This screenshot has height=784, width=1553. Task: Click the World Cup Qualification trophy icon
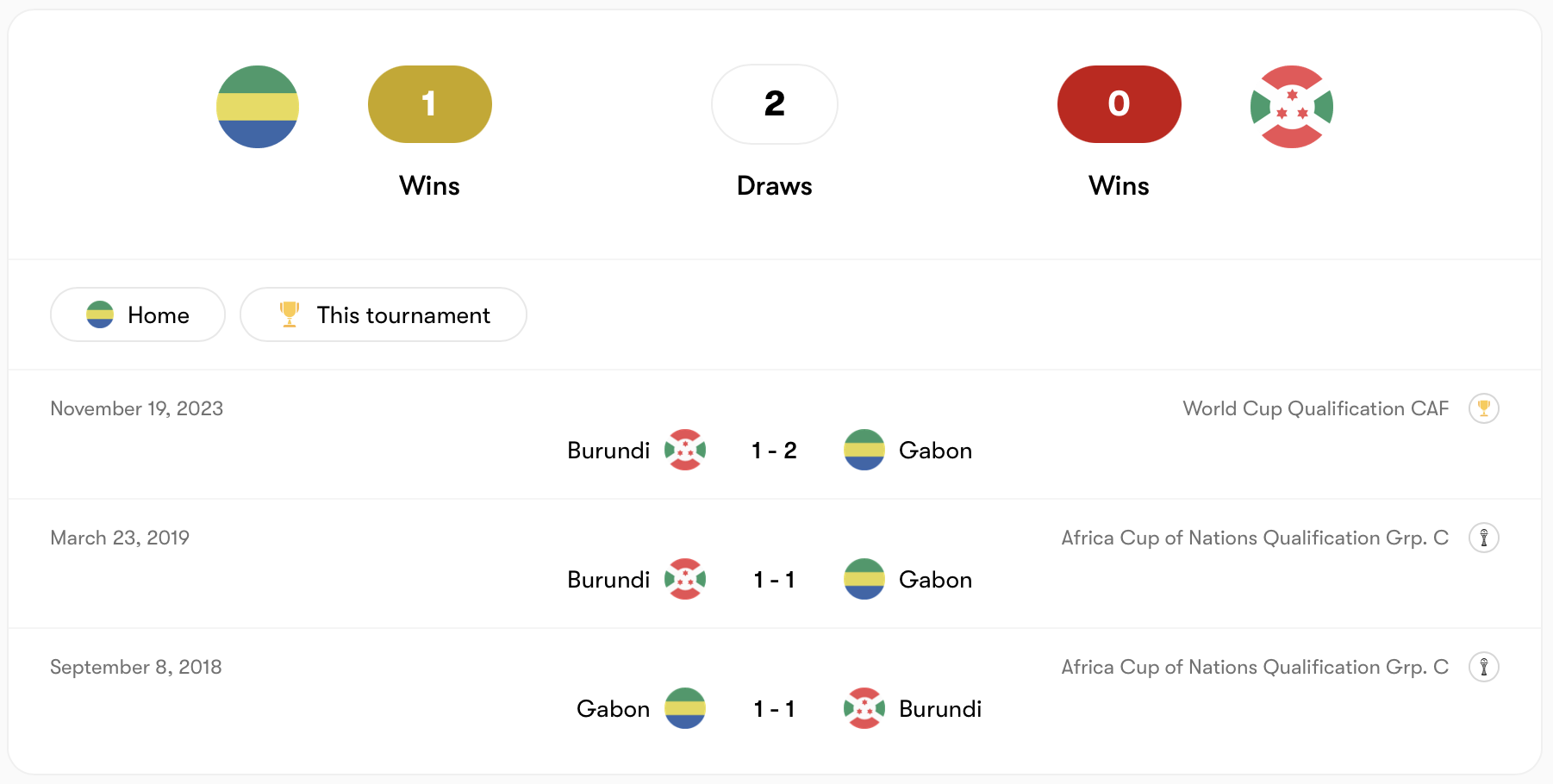click(1483, 408)
